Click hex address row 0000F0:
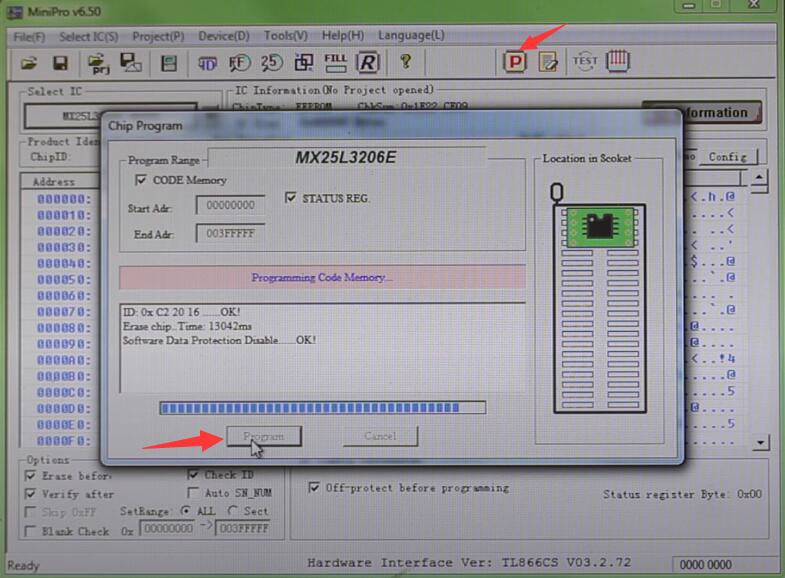The width and height of the screenshot is (785, 578). pos(64,441)
